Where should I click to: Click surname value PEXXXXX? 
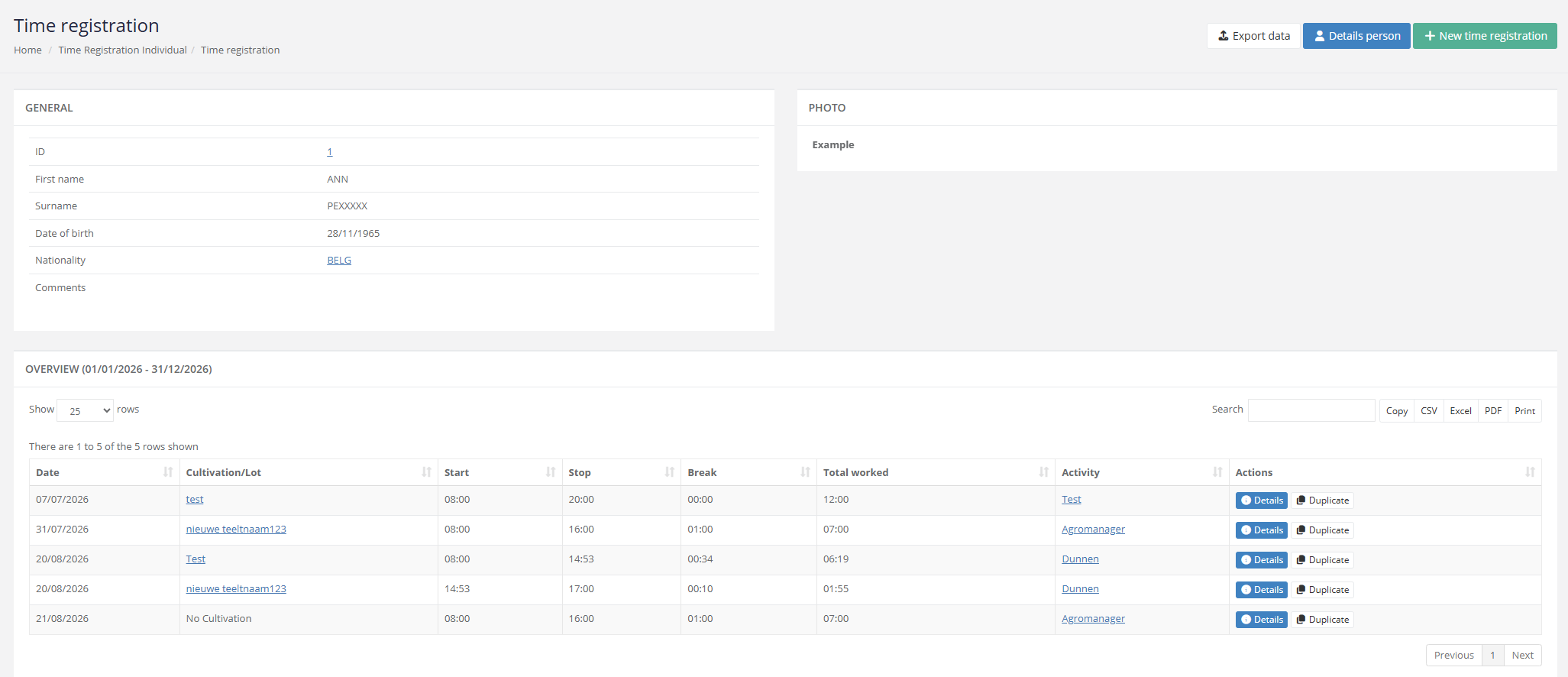[347, 206]
